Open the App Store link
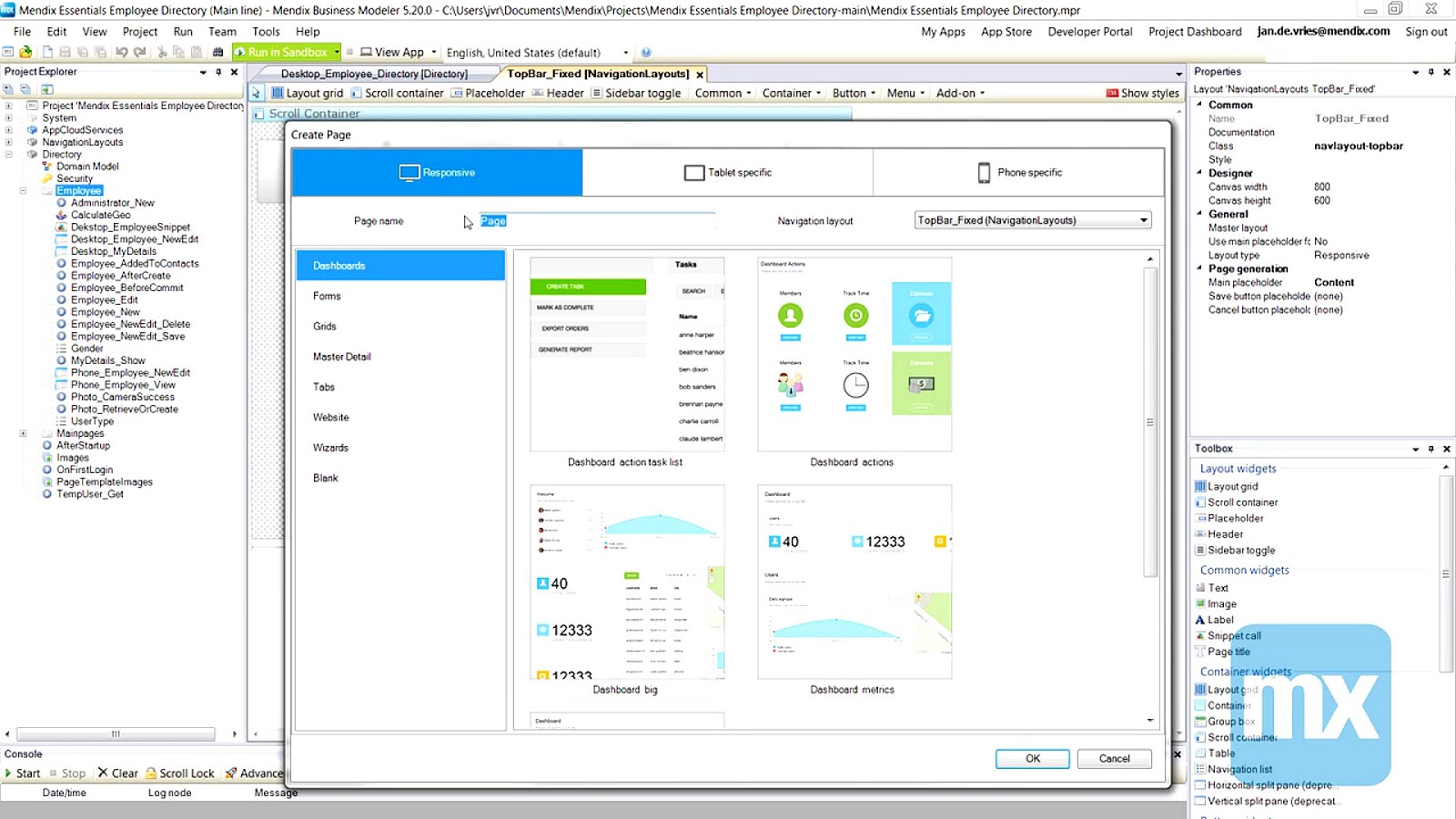 (x=1006, y=31)
